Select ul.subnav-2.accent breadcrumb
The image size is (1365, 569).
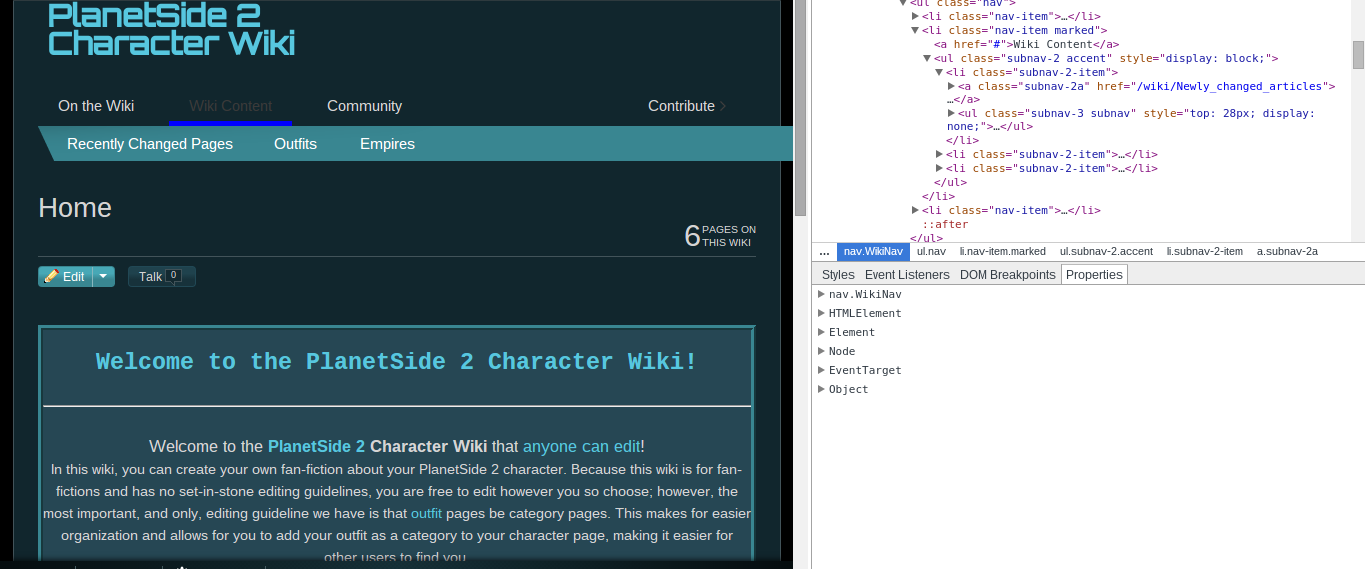(1106, 252)
